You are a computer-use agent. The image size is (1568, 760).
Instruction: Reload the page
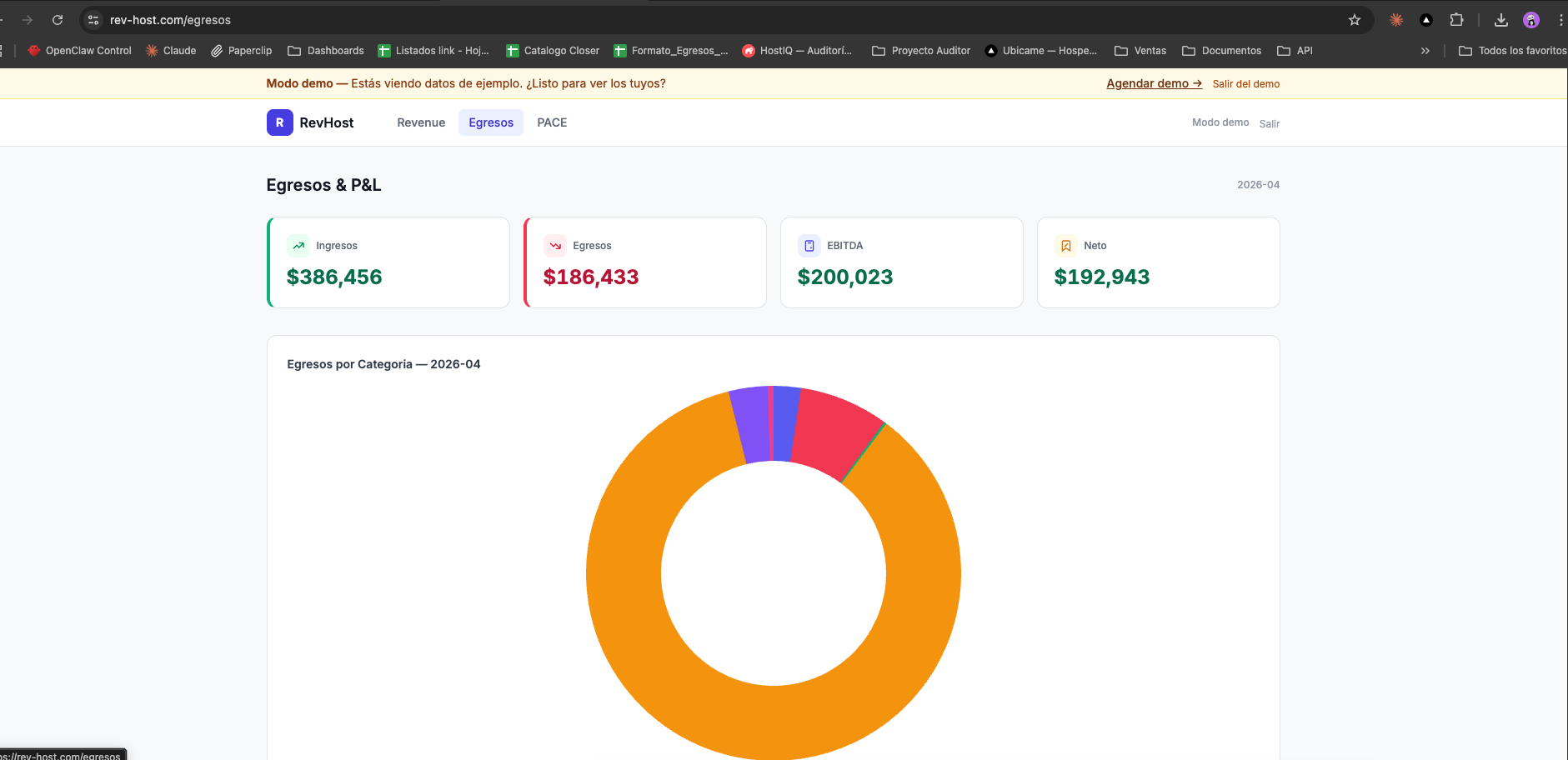click(58, 20)
